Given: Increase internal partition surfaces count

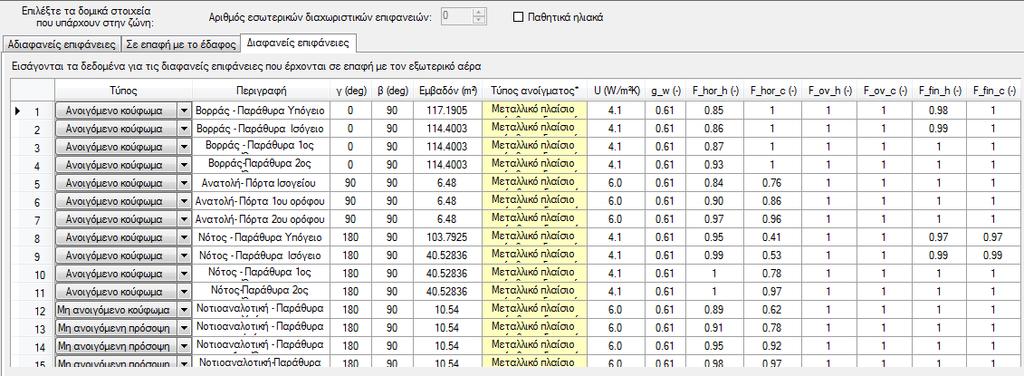Looking at the screenshot, I should coord(480,13).
